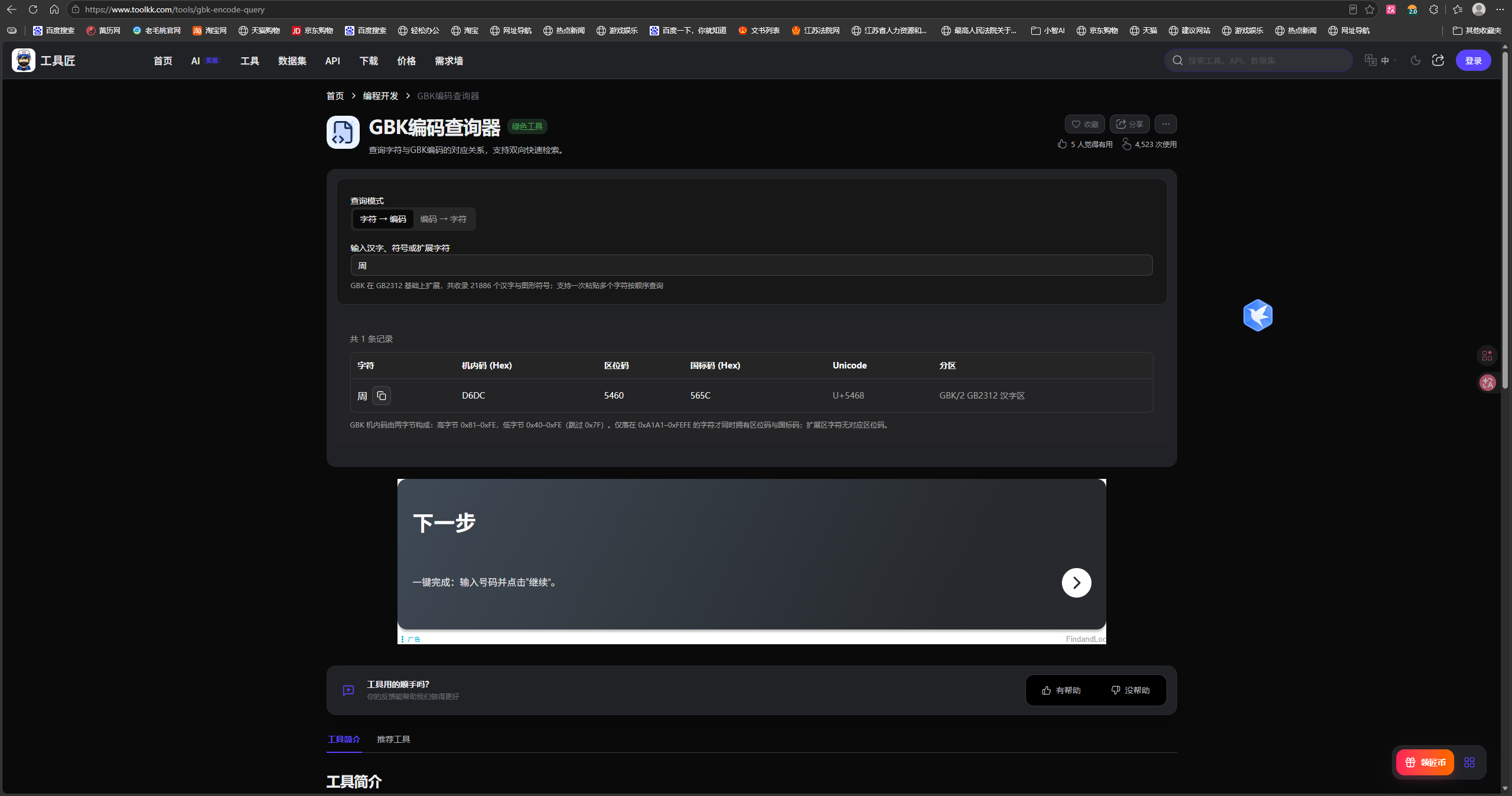Open the AI nav menu item
This screenshot has width=1512, height=796.
[x=204, y=61]
